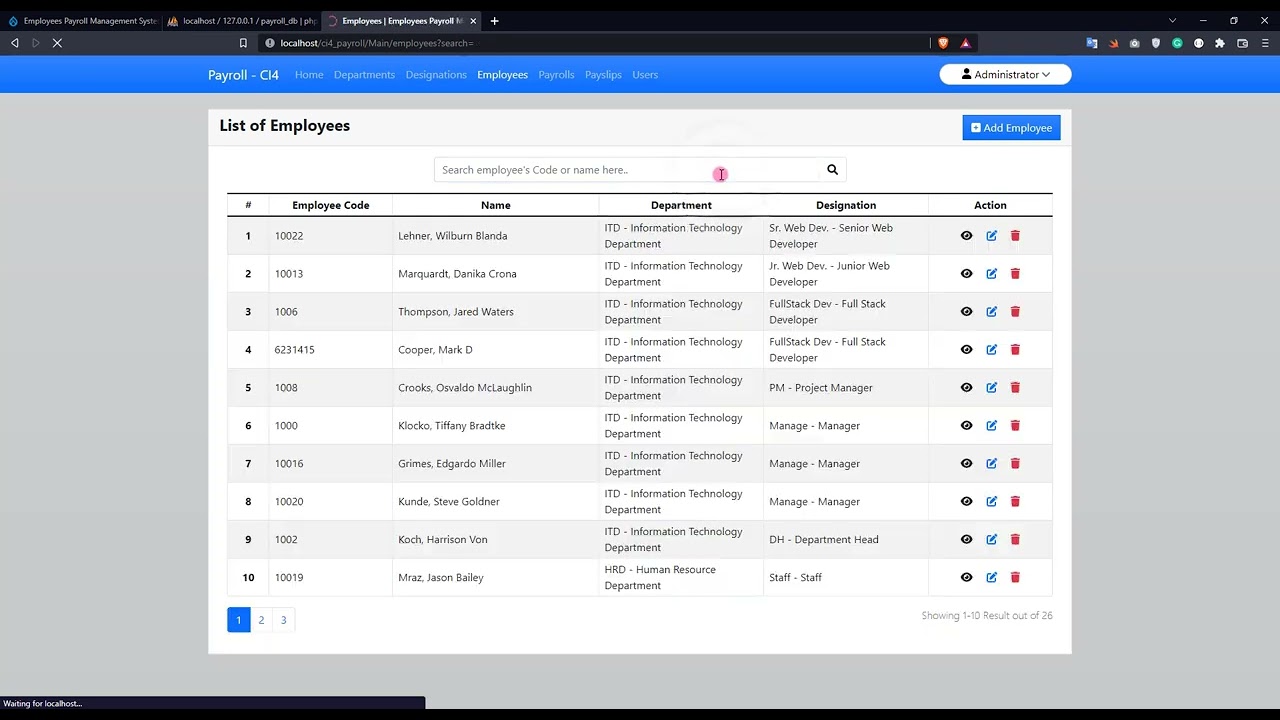This screenshot has height=720, width=1280.
Task: View details of Koch, Harrison Von
Action: click(x=966, y=540)
